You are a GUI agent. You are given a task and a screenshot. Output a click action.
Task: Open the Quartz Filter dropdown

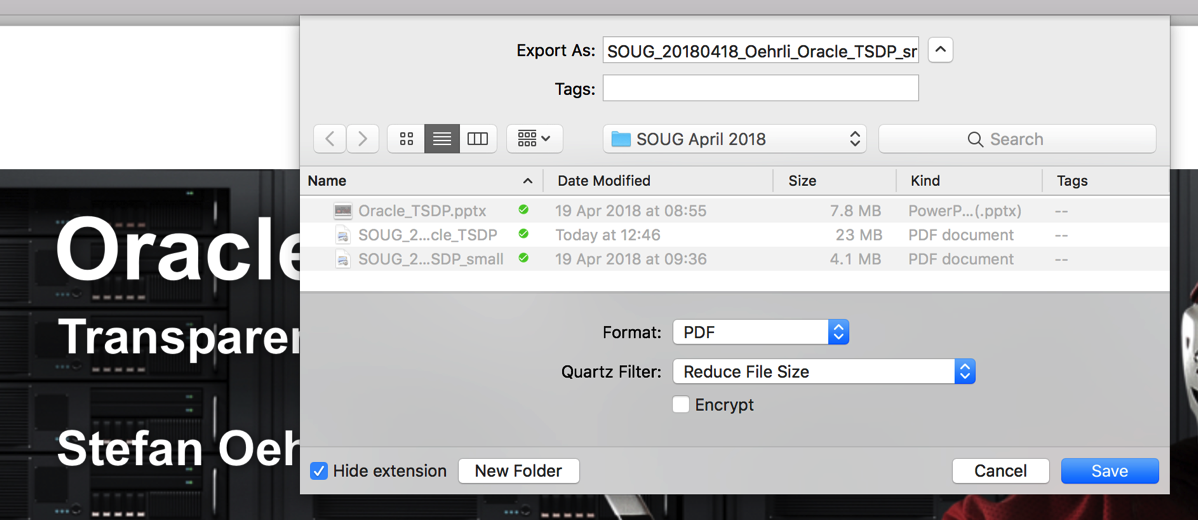click(x=824, y=372)
